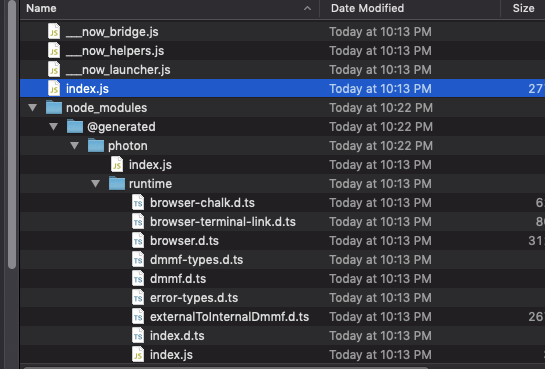The width and height of the screenshot is (545, 369).
Task: Click the date of @generated row
Action: coord(381,127)
